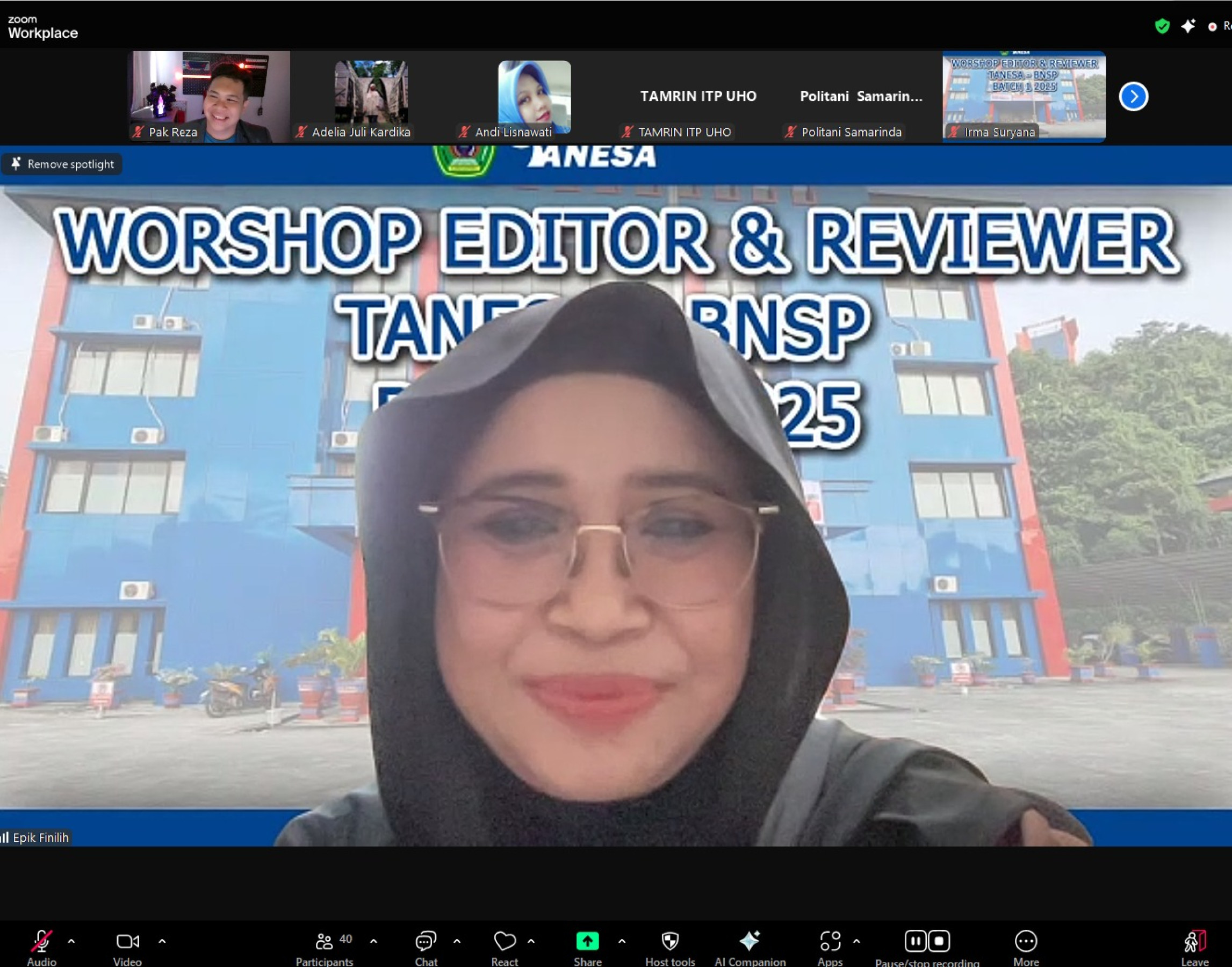Expand the Apps options caret
Screen dimensions: 1232x967
[x=856, y=941]
